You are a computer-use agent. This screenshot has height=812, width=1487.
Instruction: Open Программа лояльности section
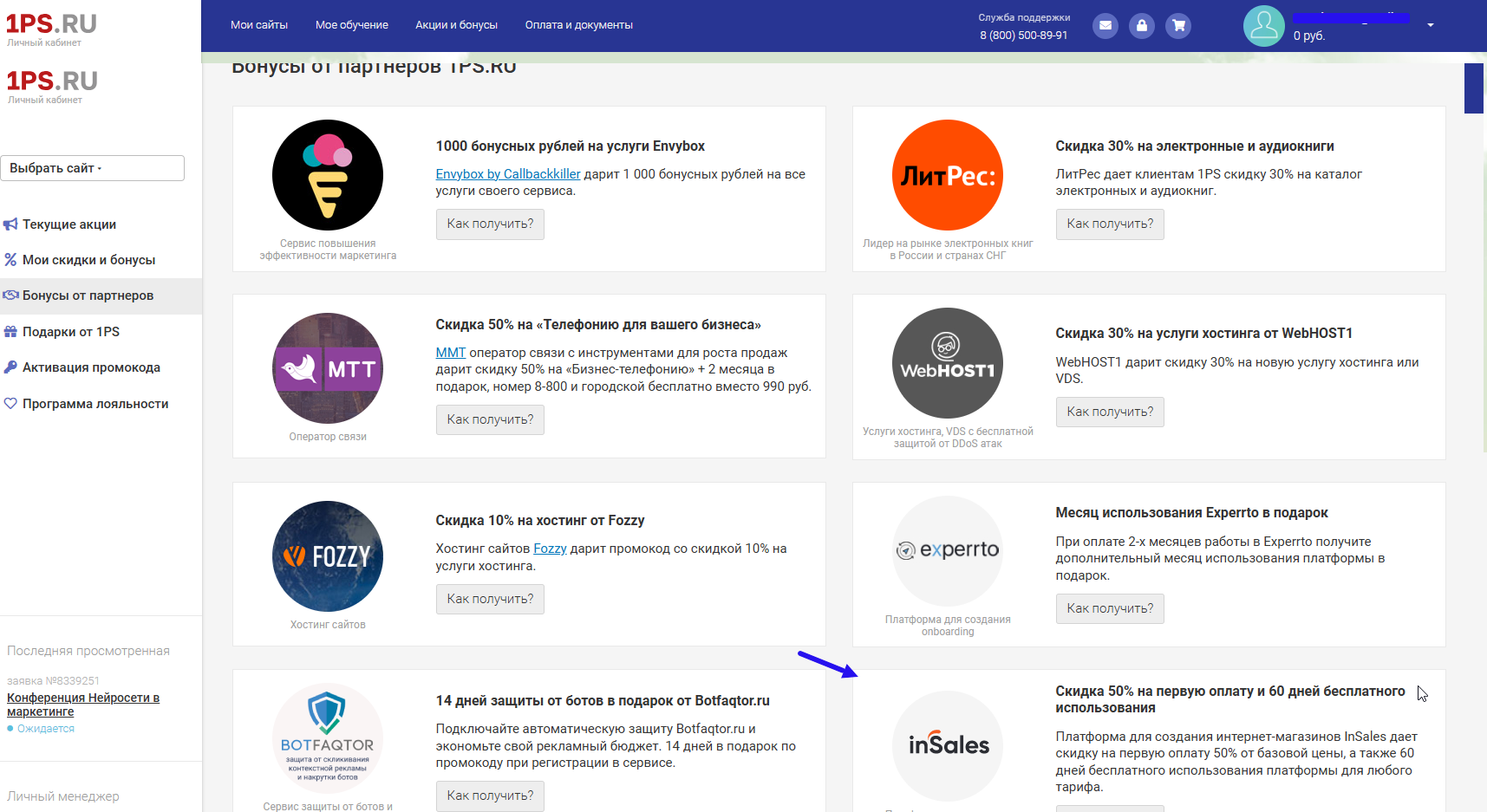(95, 404)
